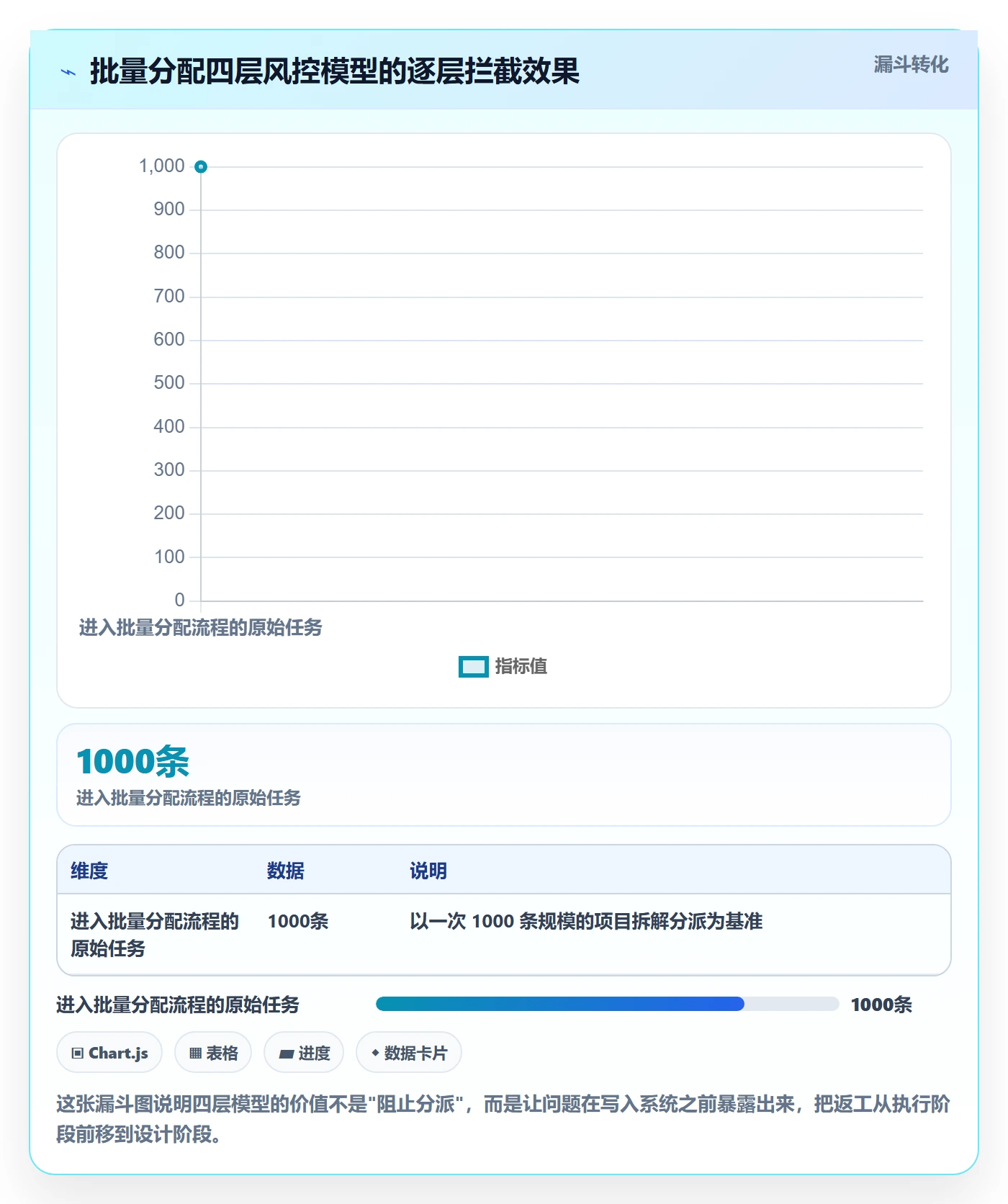Toggle the 指标值 legend color swatch
1008x1204 pixels.
click(x=474, y=667)
